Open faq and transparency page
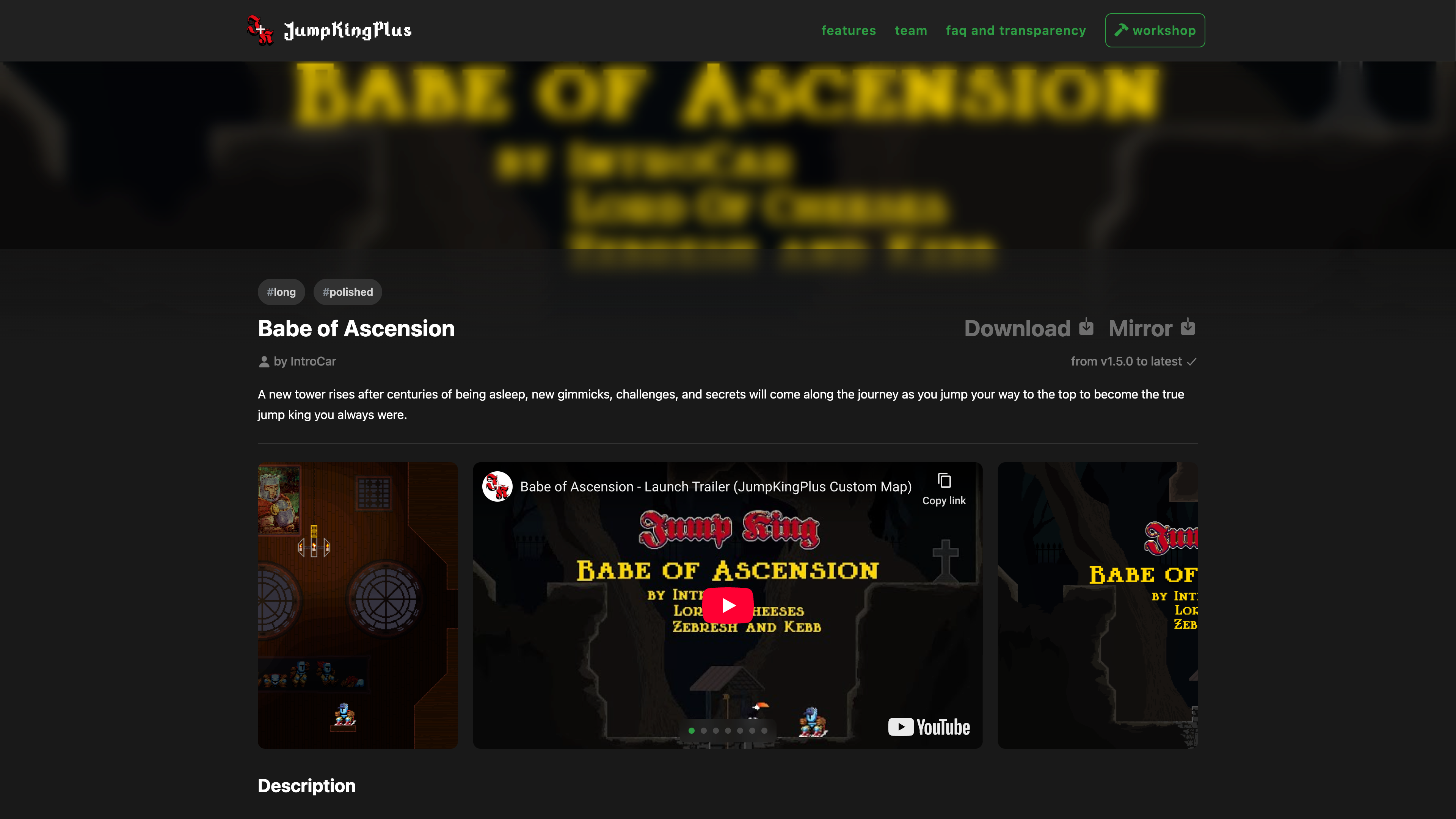Image resolution: width=1456 pixels, height=819 pixels. pos(1016,30)
